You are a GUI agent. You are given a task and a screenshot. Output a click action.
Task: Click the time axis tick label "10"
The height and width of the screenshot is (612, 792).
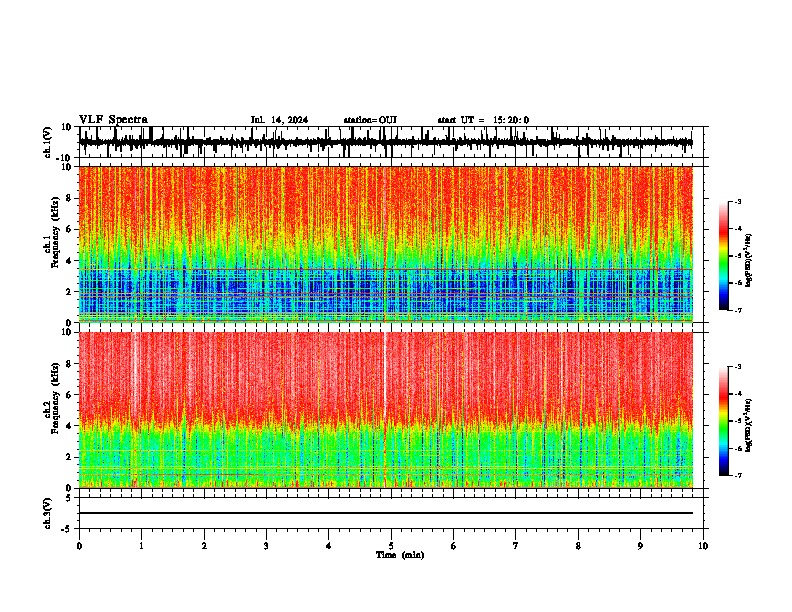point(703,546)
